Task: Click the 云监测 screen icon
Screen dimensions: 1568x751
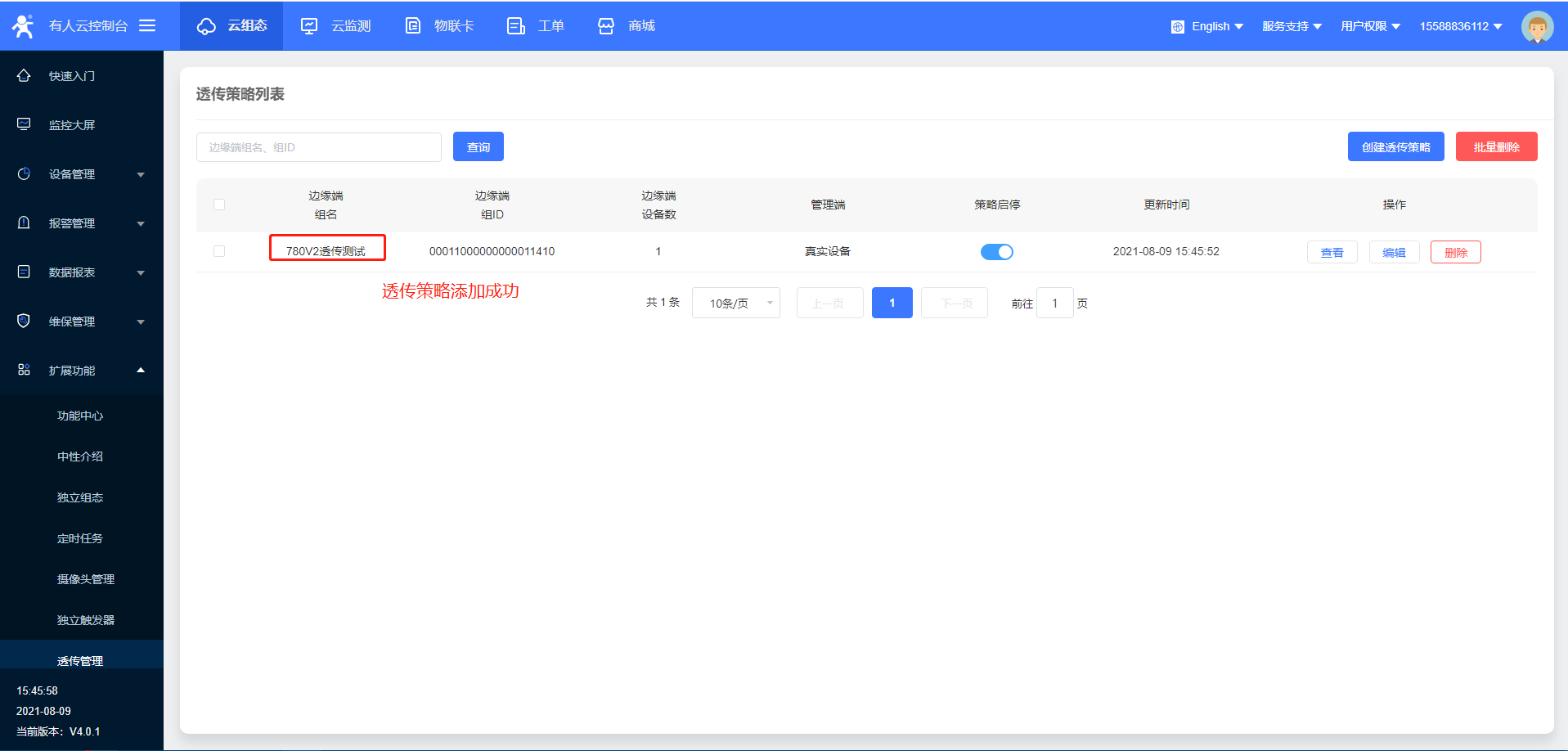Action: point(309,26)
